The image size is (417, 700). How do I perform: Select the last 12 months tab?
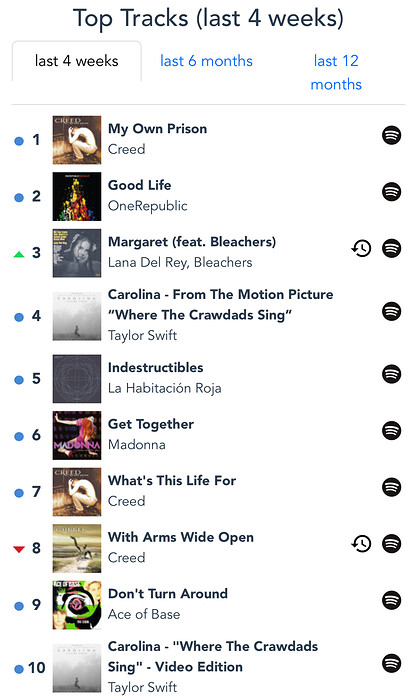(x=336, y=72)
